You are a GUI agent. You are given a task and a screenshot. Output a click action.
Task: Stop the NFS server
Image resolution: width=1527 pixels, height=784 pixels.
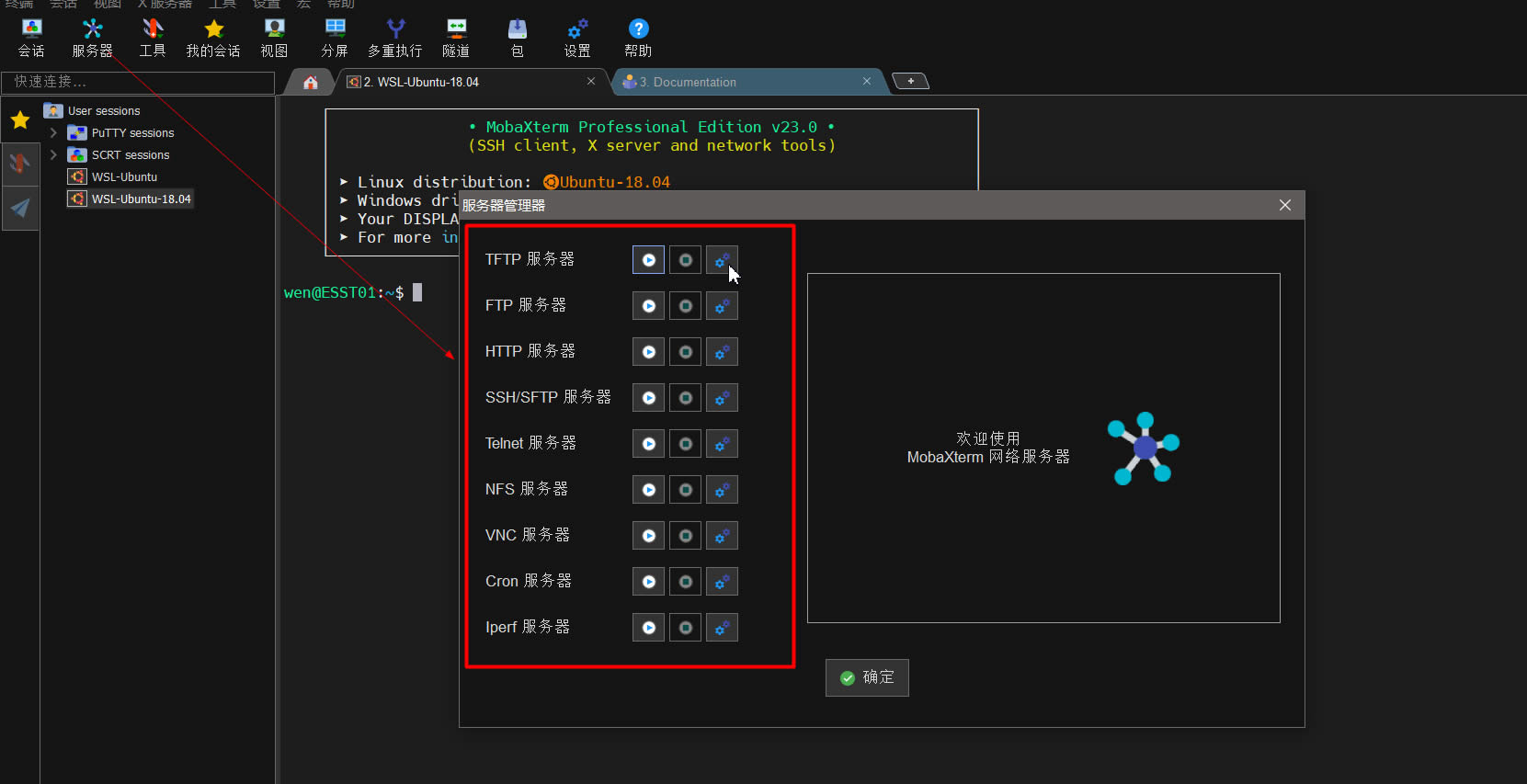coord(685,490)
